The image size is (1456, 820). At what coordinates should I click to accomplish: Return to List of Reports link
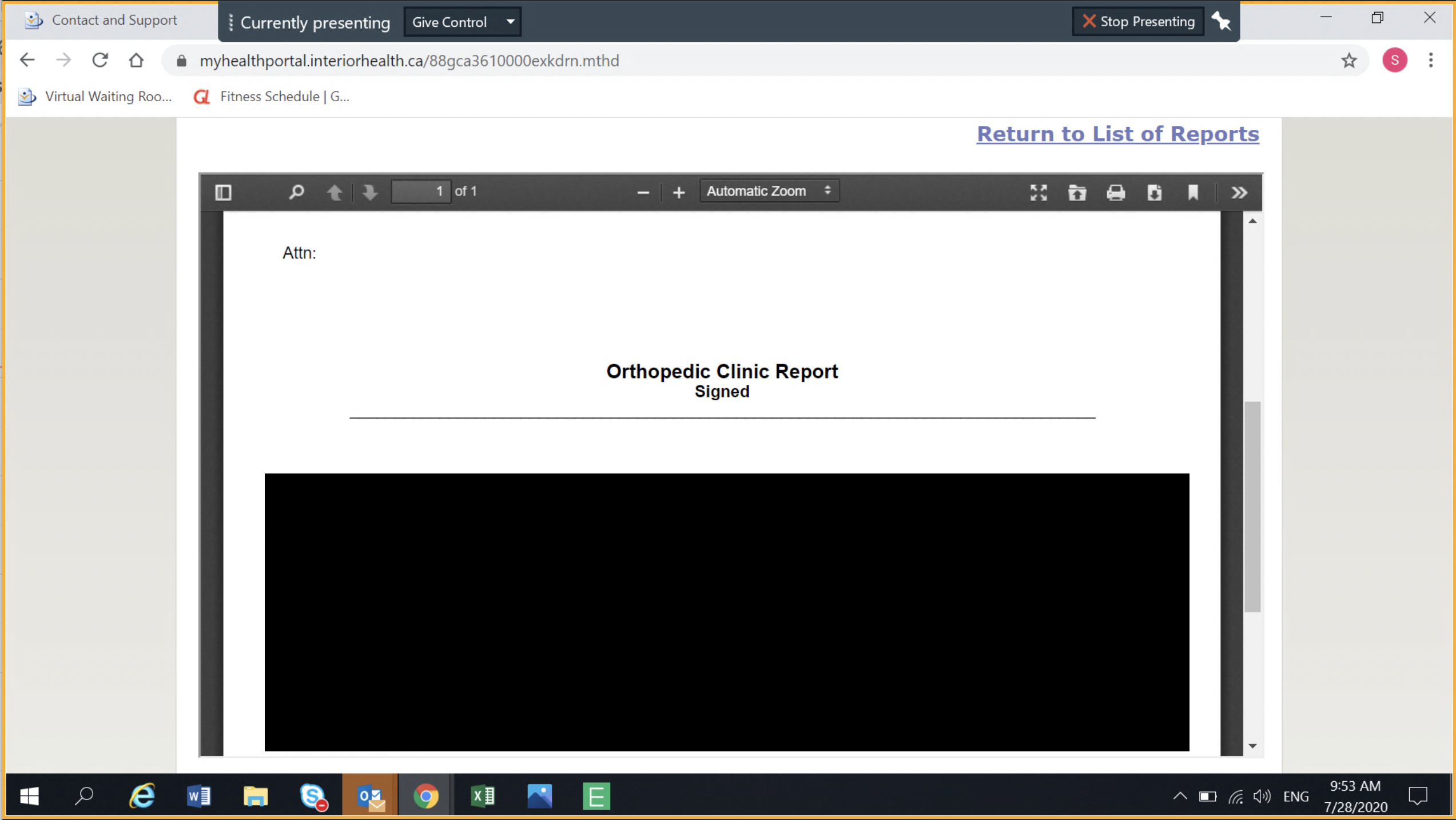1117,134
